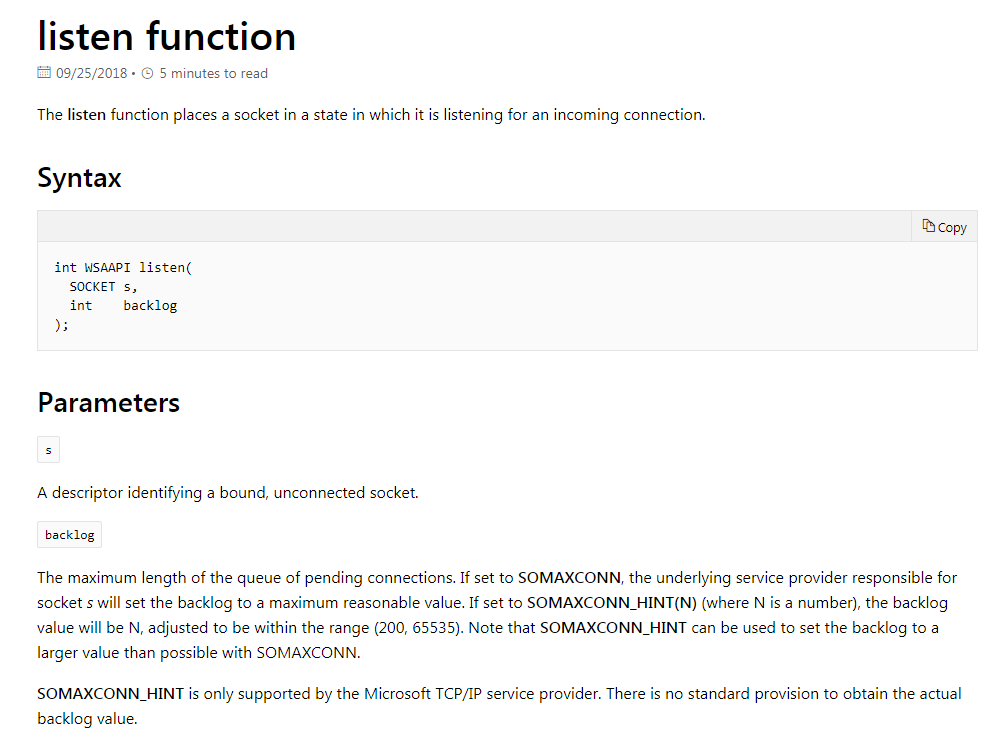The width and height of the screenshot is (994, 737).
Task: Click the "SOCKET s," line in code
Action: 103,286
